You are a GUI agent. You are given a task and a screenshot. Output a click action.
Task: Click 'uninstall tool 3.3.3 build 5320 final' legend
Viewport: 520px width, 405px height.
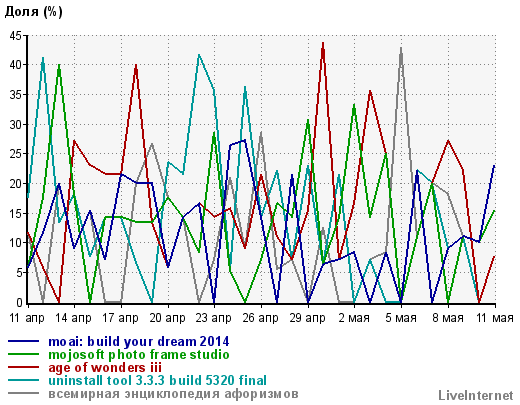tap(157, 380)
